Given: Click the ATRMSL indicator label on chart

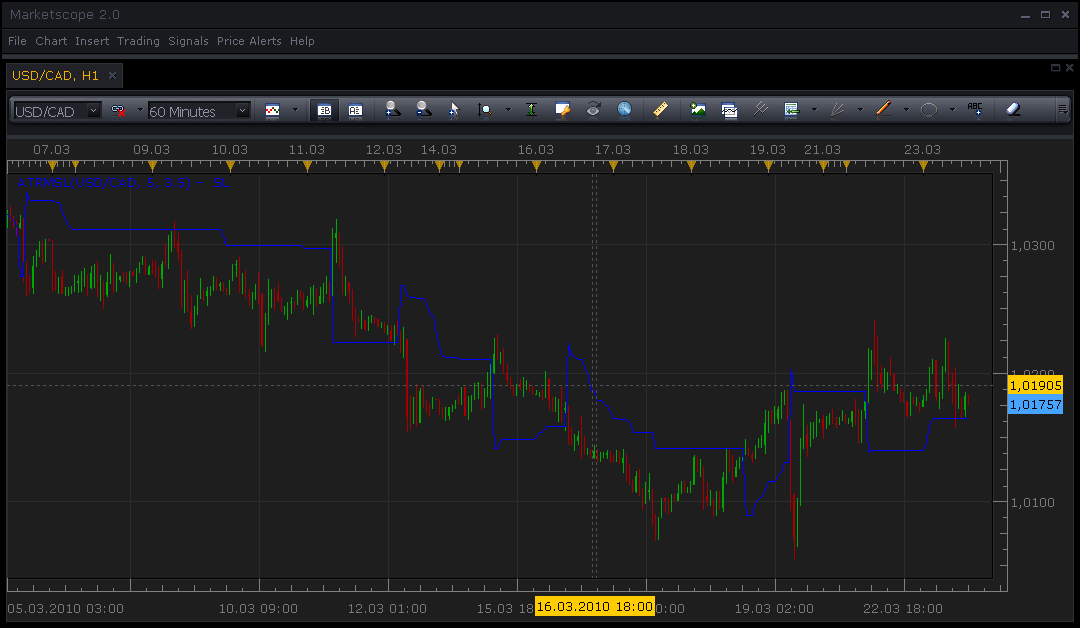Looking at the screenshot, I should 123,182.
